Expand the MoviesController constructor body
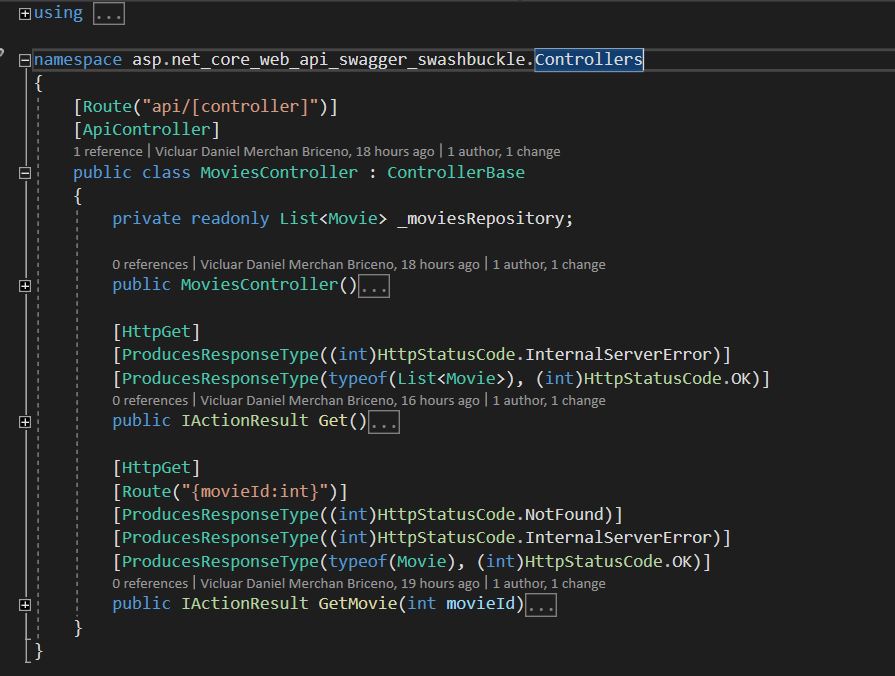 point(23,285)
